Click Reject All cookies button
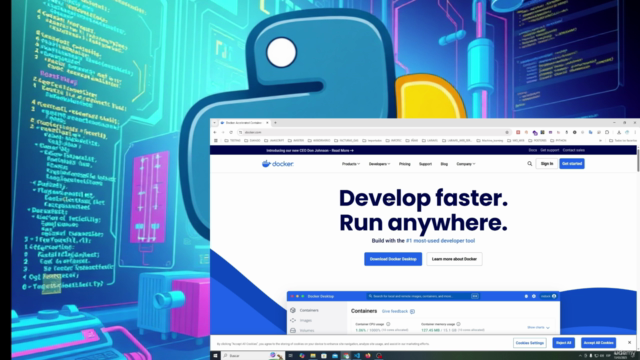The width and height of the screenshot is (640, 360). tap(564, 343)
